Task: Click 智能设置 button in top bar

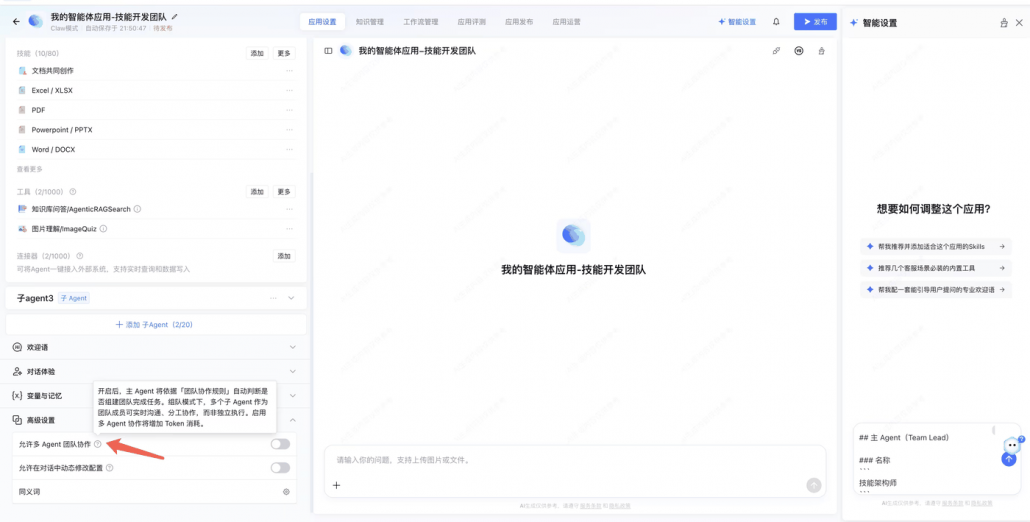Action: click(x=737, y=22)
